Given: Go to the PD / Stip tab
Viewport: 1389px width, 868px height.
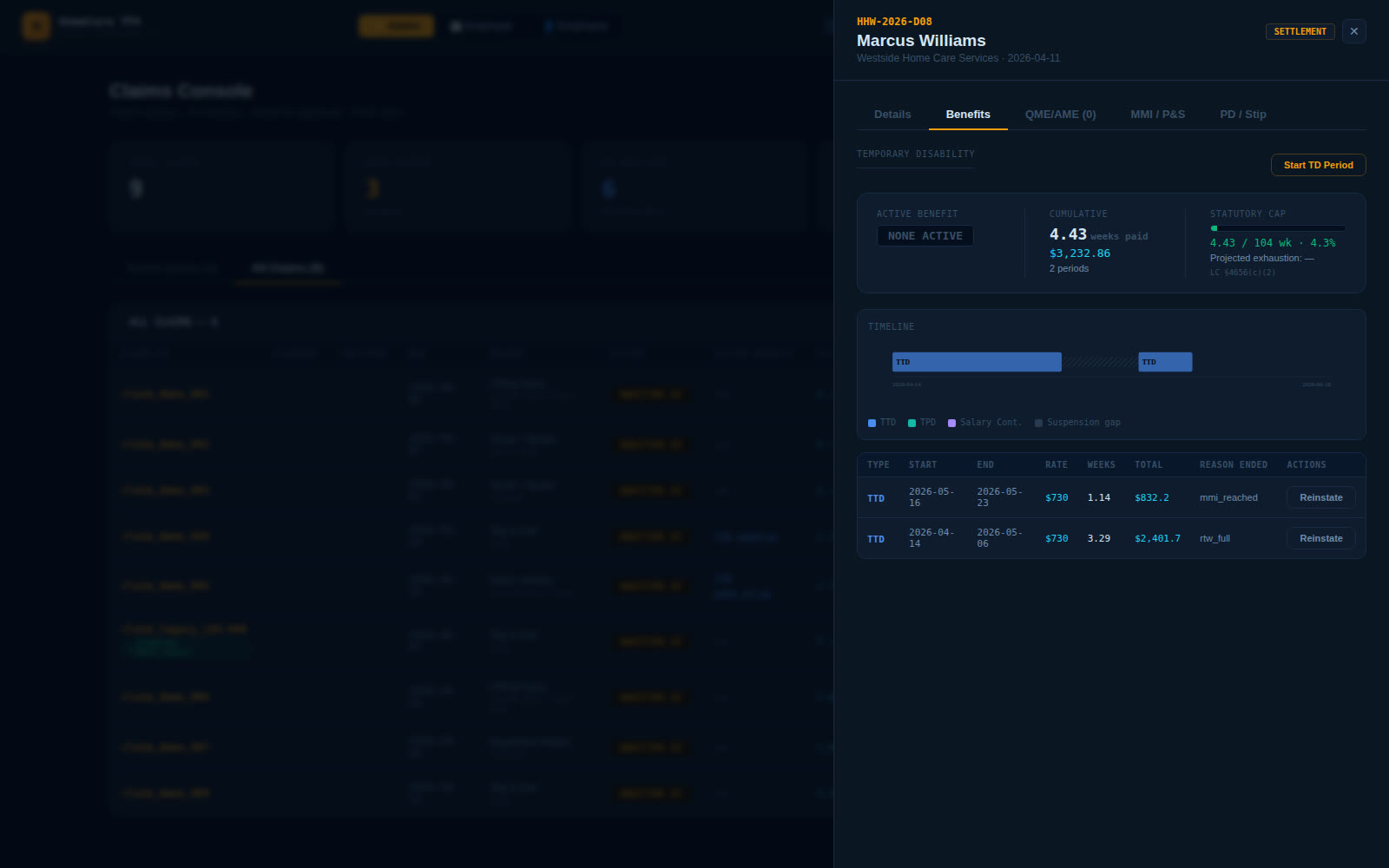Looking at the screenshot, I should click(1242, 115).
